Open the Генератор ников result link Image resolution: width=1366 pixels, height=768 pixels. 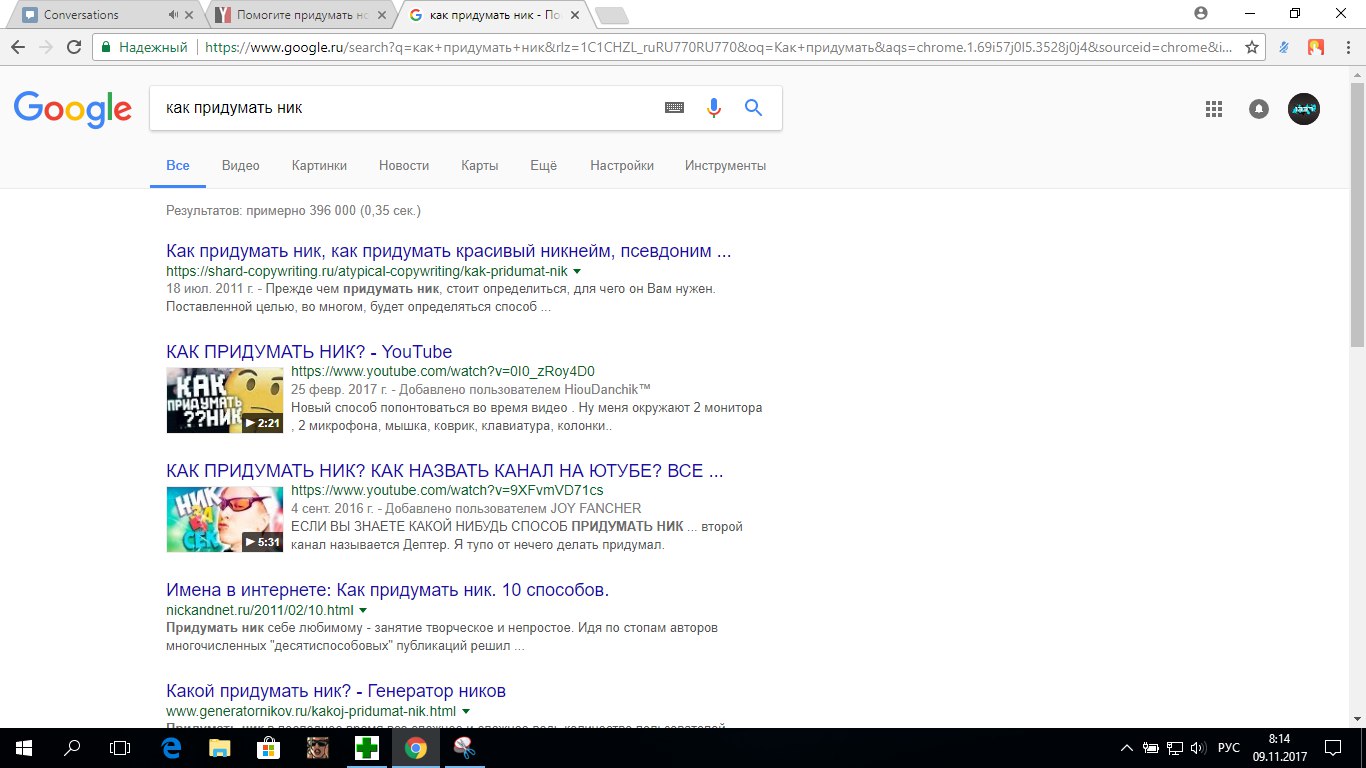pos(335,690)
